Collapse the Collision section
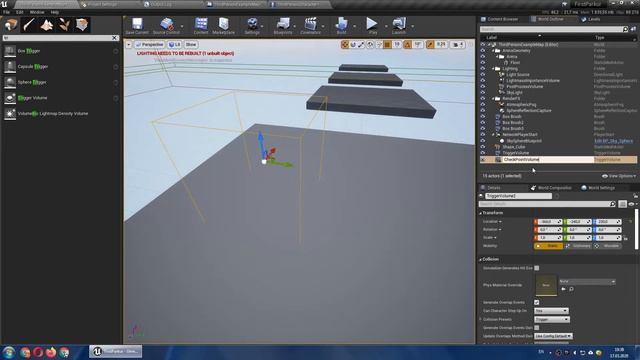 [x=480, y=259]
